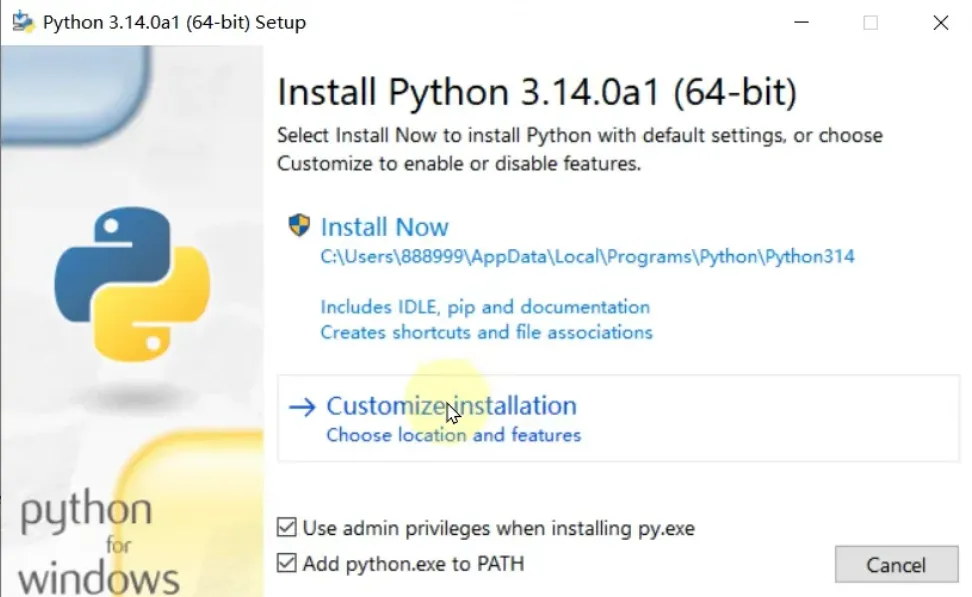Screen dimensions: 972x597
Task: Click the 'Install Python 3.14.0a1 (64-bit)' heading
Action: point(537,93)
